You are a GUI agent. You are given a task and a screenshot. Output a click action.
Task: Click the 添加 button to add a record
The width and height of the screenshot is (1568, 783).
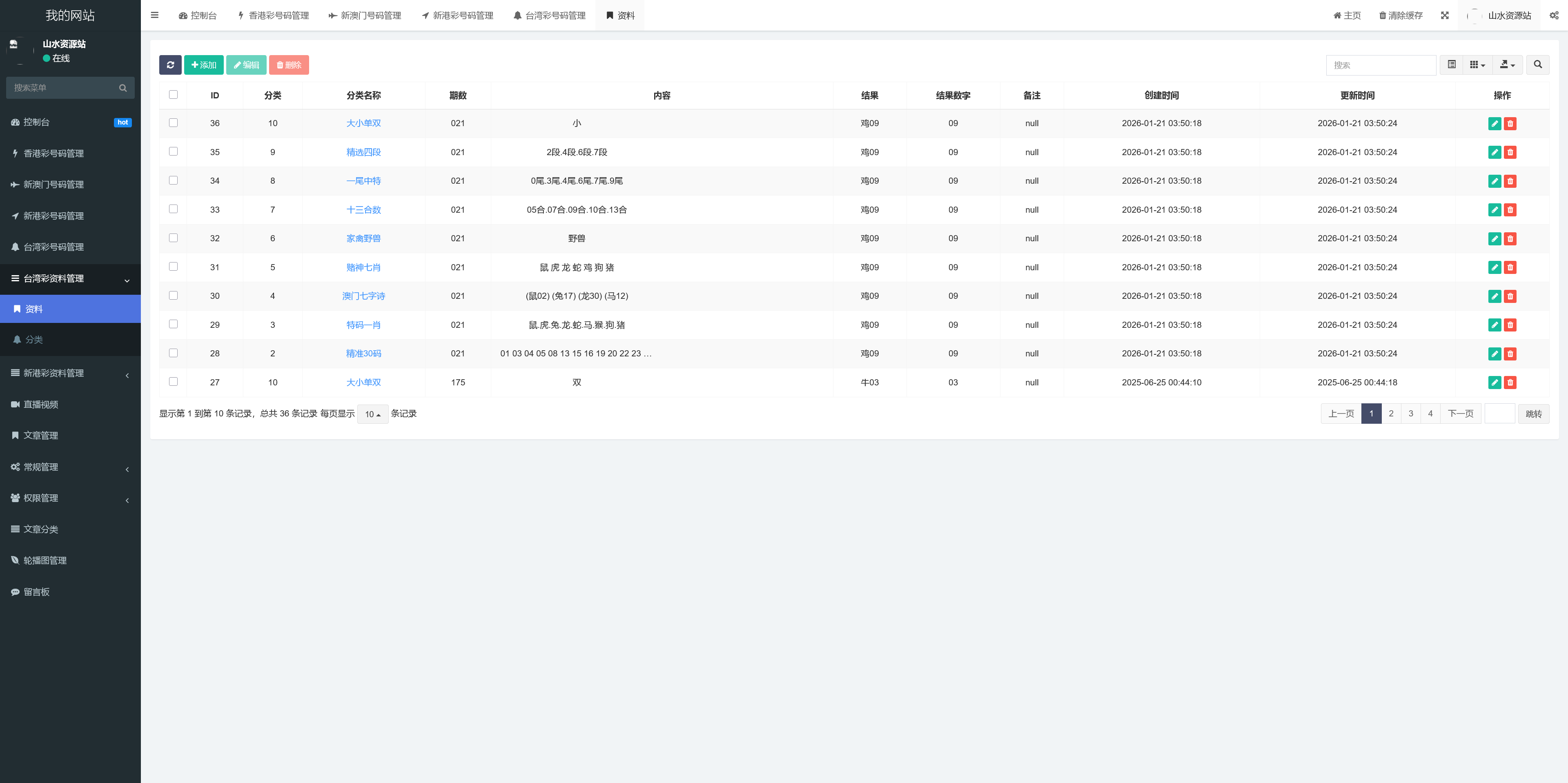(204, 65)
